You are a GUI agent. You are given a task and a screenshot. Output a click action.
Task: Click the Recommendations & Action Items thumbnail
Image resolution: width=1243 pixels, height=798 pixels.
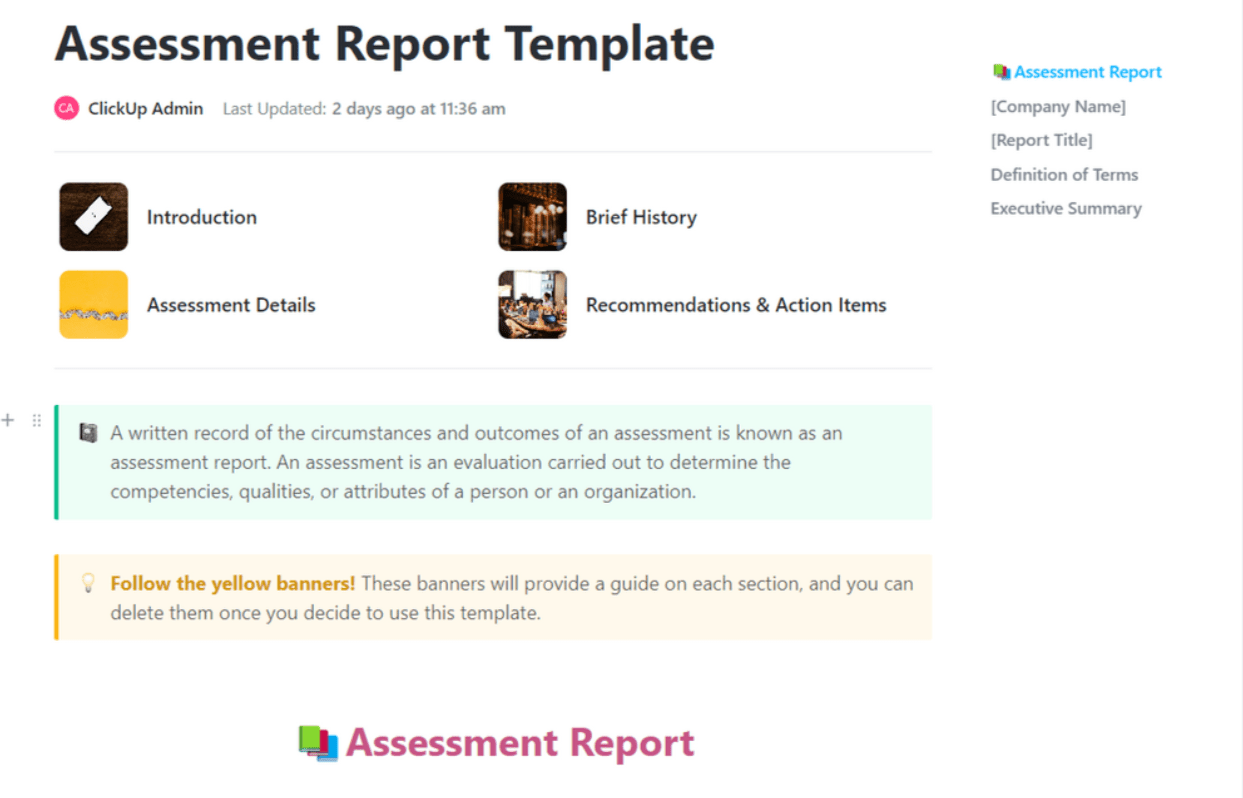(x=532, y=305)
